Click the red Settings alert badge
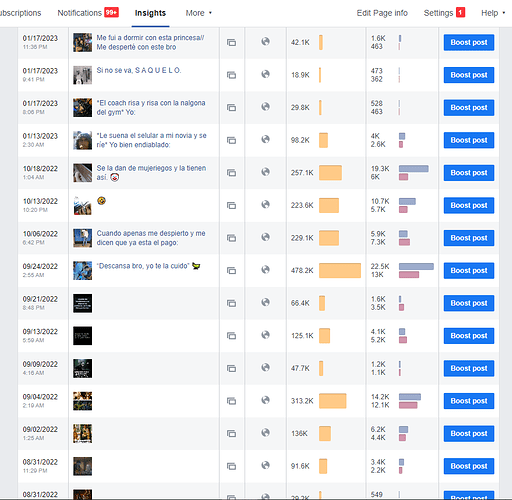This screenshot has height=500, width=512. coord(460,13)
